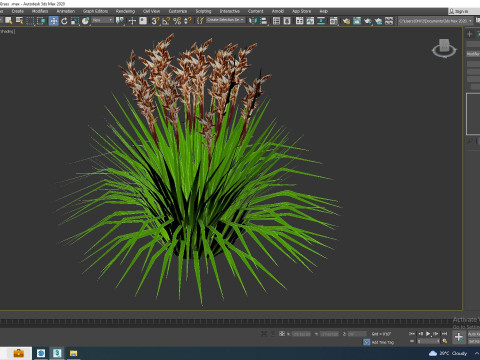Activate the Select and Move tool
The width and height of the screenshot is (480, 360).
pyautogui.click(x=53, y=21)
